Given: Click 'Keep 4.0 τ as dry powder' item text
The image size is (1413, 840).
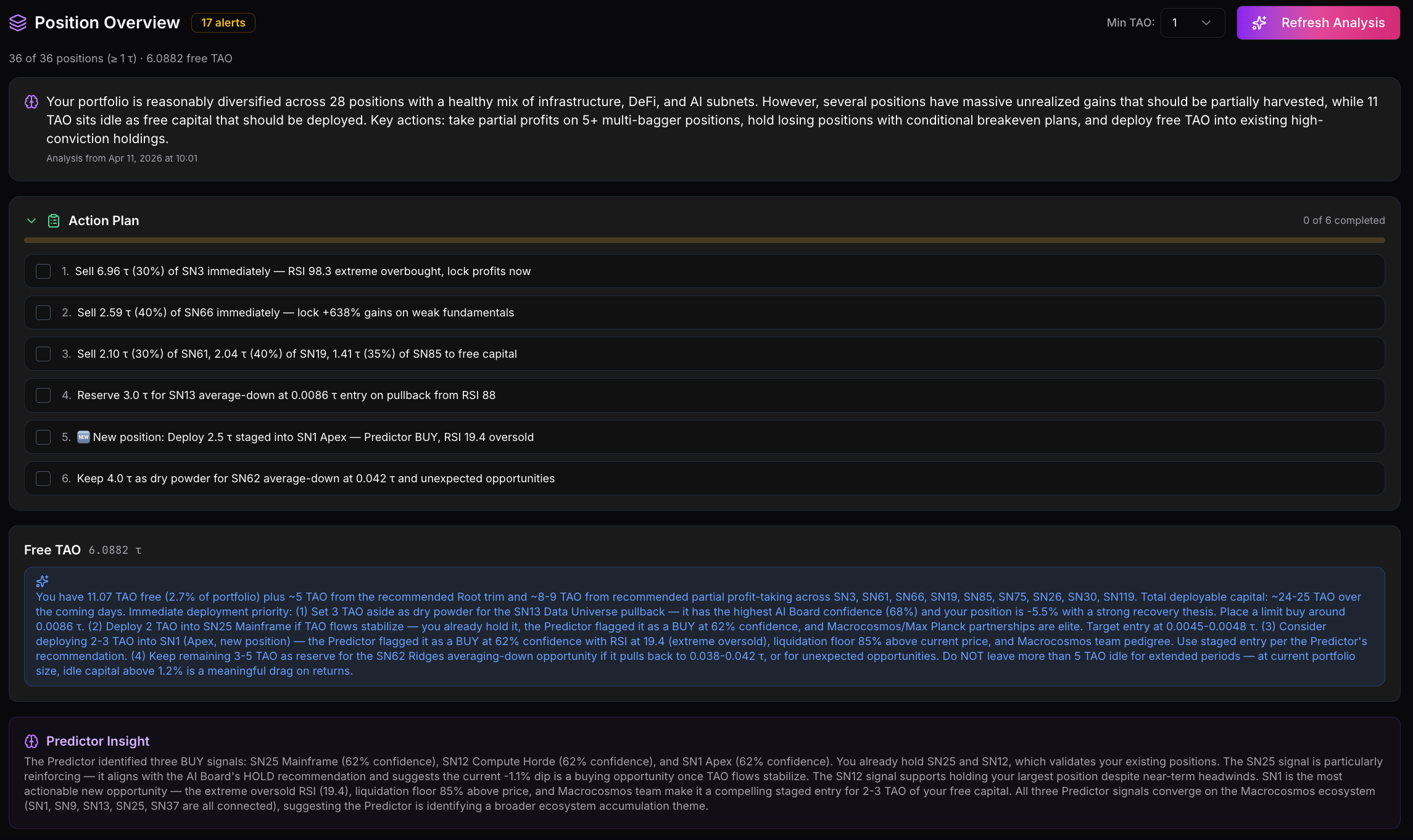Looking at the screenshot, I should coord(316,479).
